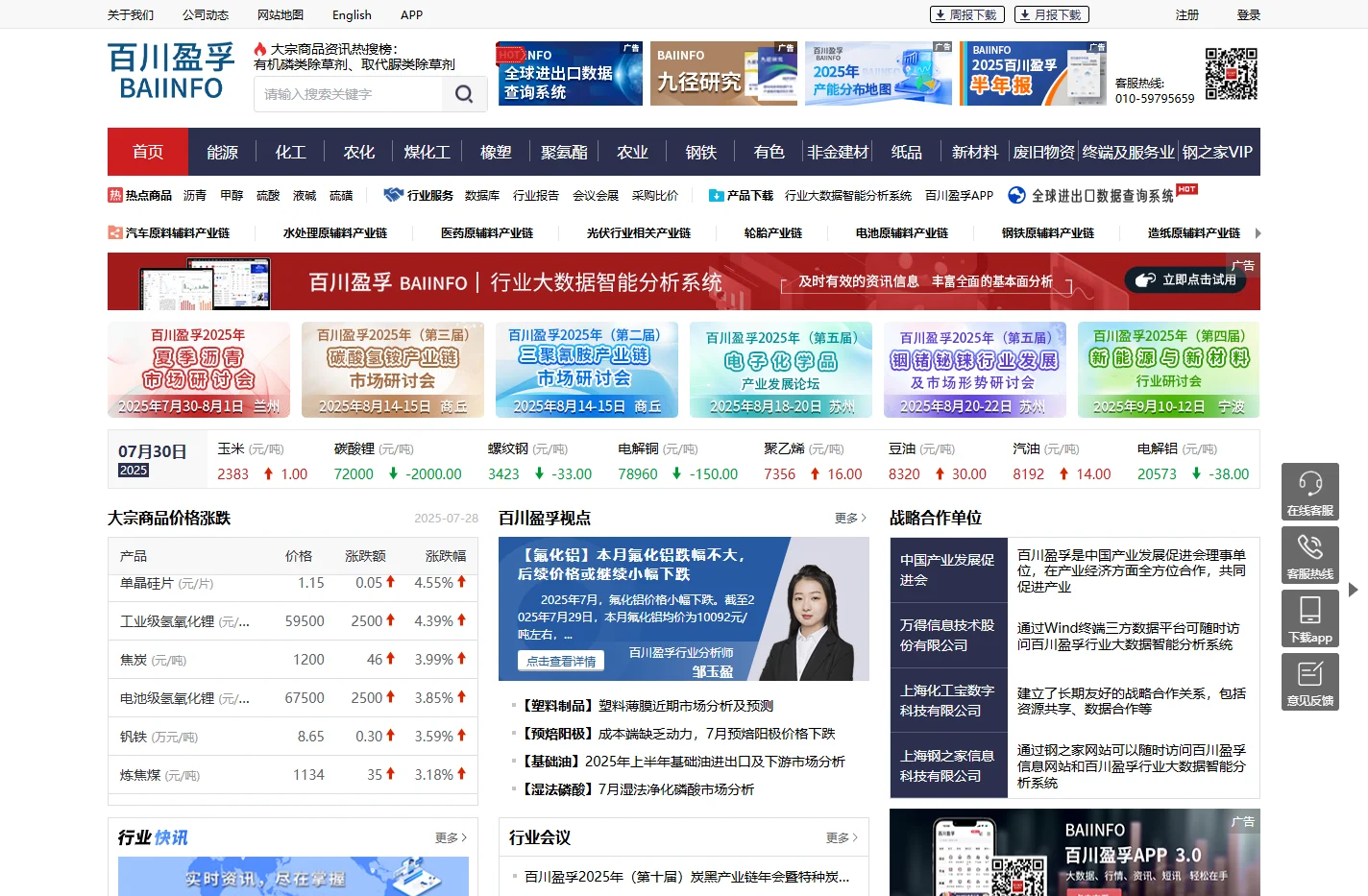Open the download app widget
The width and height of the screenshot is (1368, 896).
pos(1310,618)
